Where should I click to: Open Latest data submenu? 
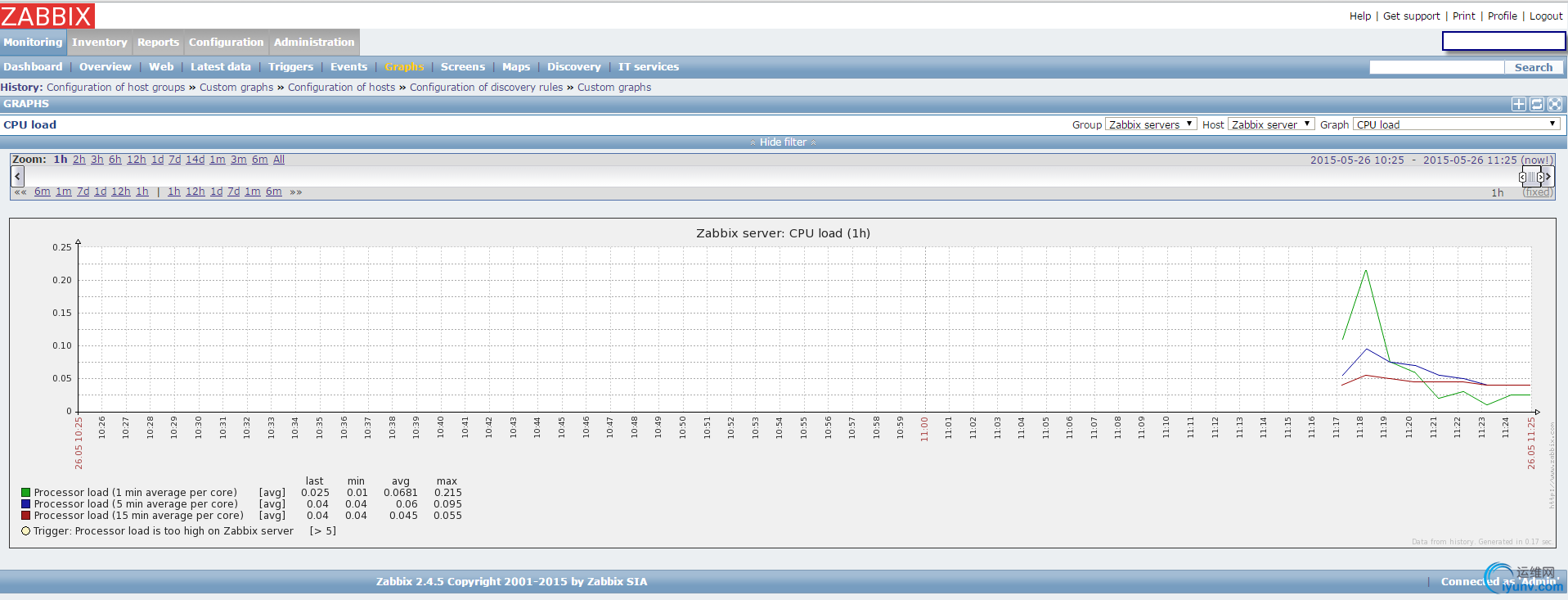coord(221,67)
